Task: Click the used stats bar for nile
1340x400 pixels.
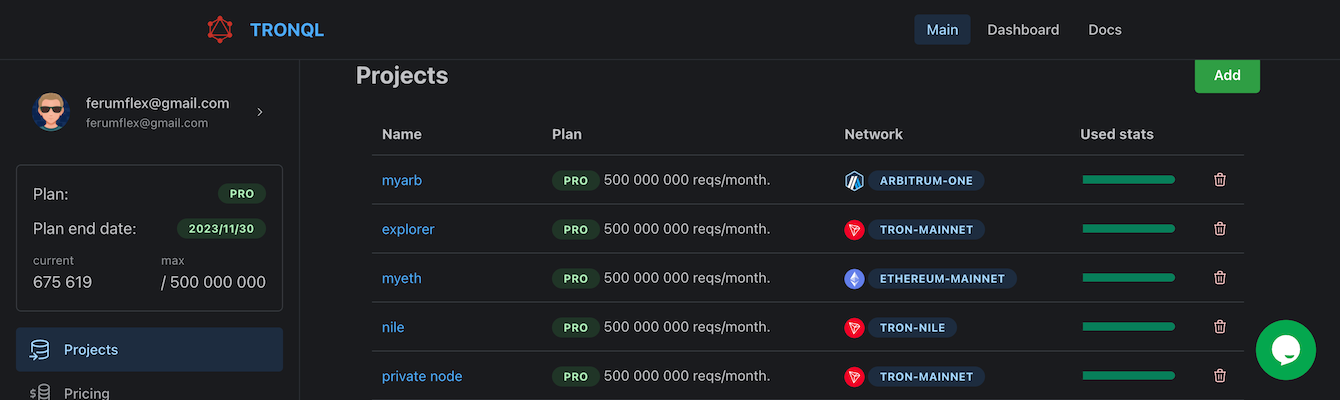Action: tap(1128, 327)
